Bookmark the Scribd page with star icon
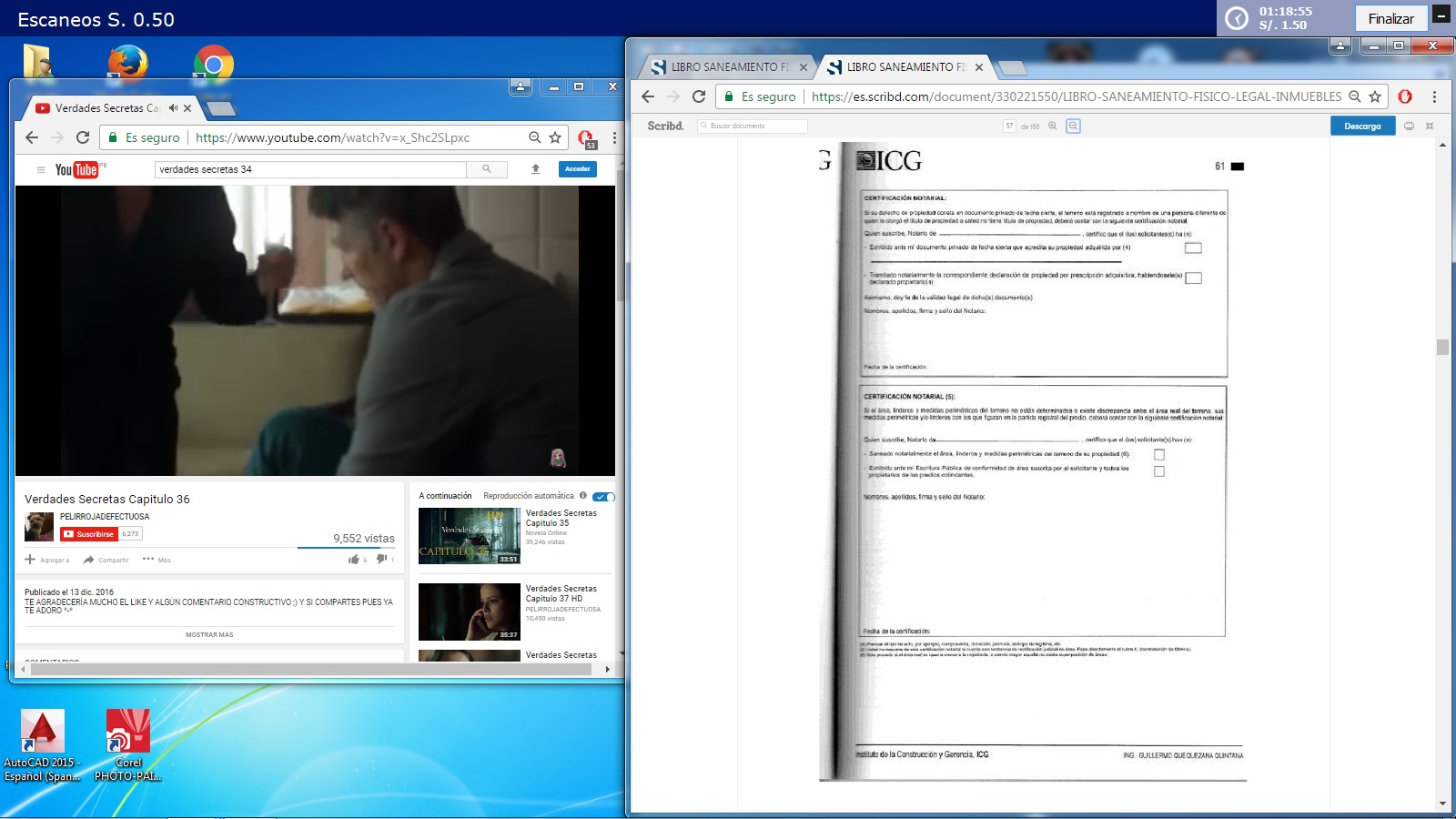The width and height of the screenshot is (1456, 819). (x=1375, y=96)
